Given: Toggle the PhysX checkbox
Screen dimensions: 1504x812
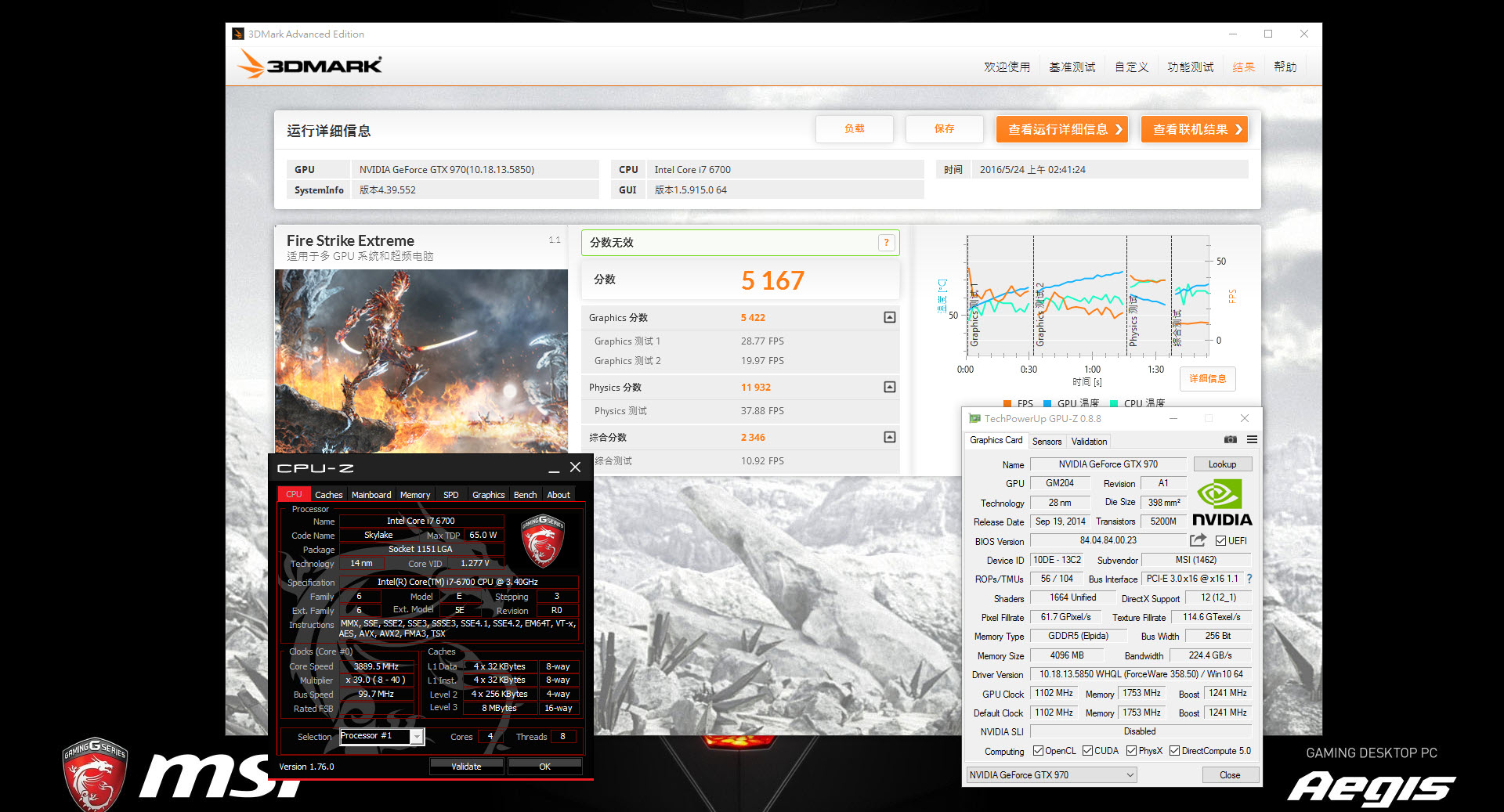Looking at the screenshot, I should (x=1131, y=751).
